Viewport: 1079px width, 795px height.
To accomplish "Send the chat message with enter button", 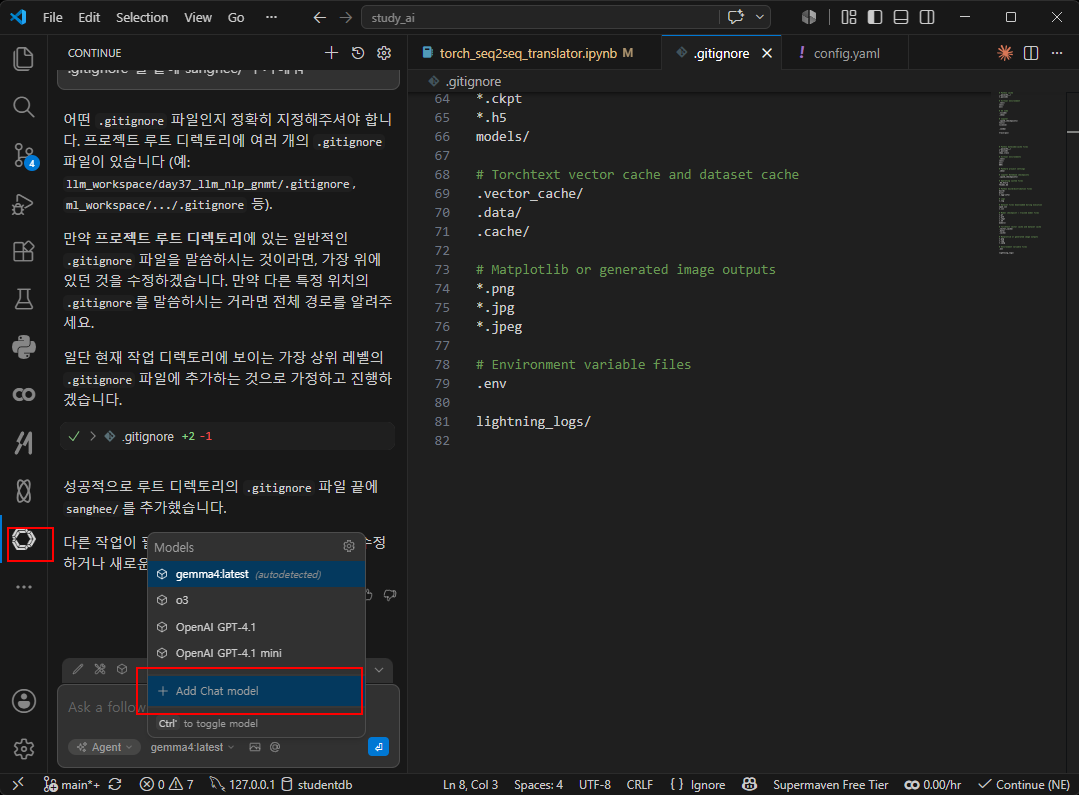I will tap(378, 747).
